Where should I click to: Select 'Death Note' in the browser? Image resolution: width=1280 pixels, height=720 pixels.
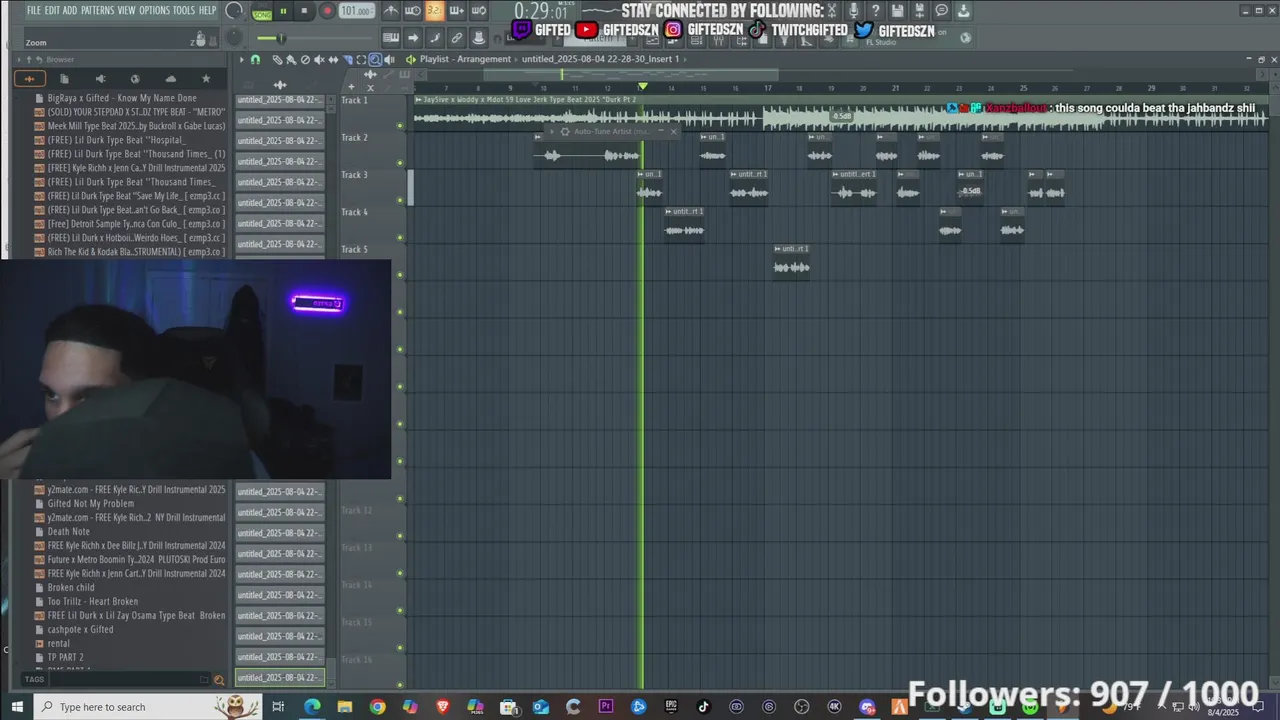(69, 532)
